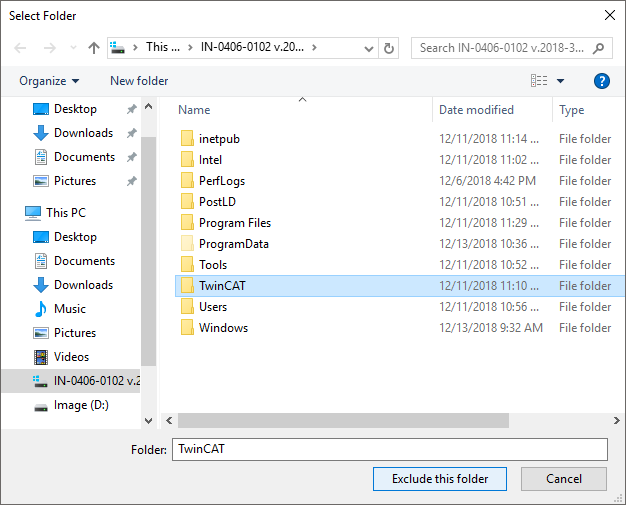Refresh the folder listing

[x=388, y=49]
